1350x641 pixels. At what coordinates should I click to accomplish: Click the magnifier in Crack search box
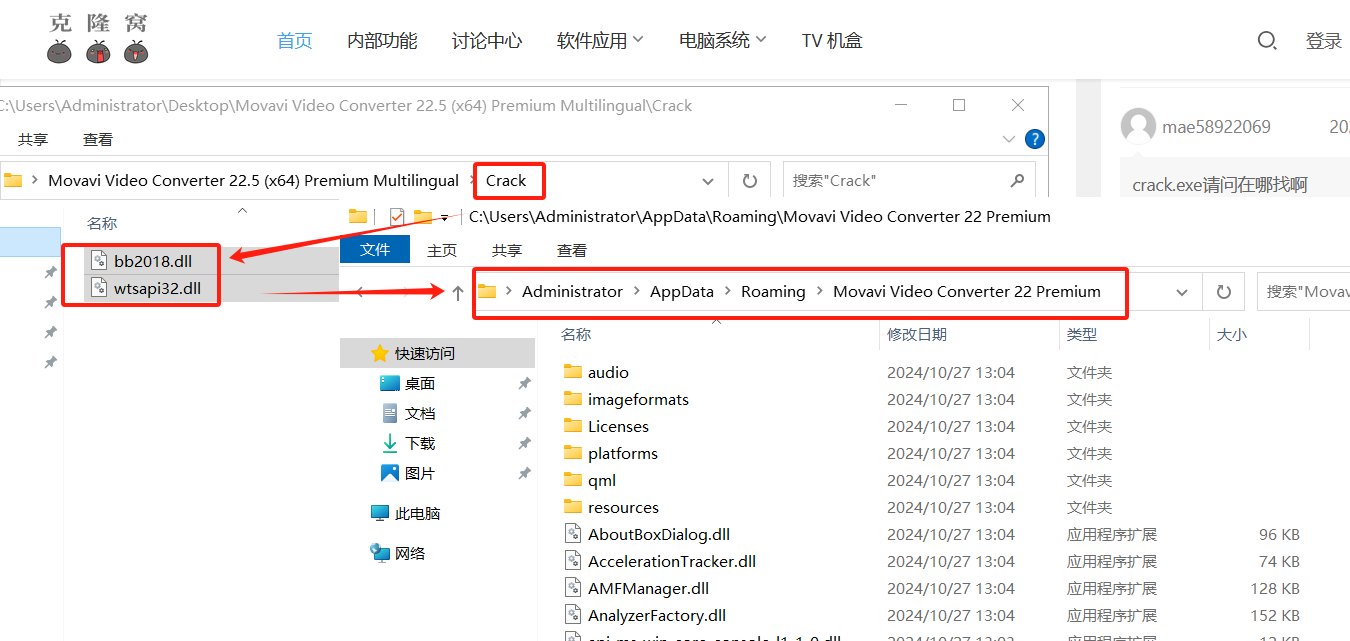(x=1017, y=181)
